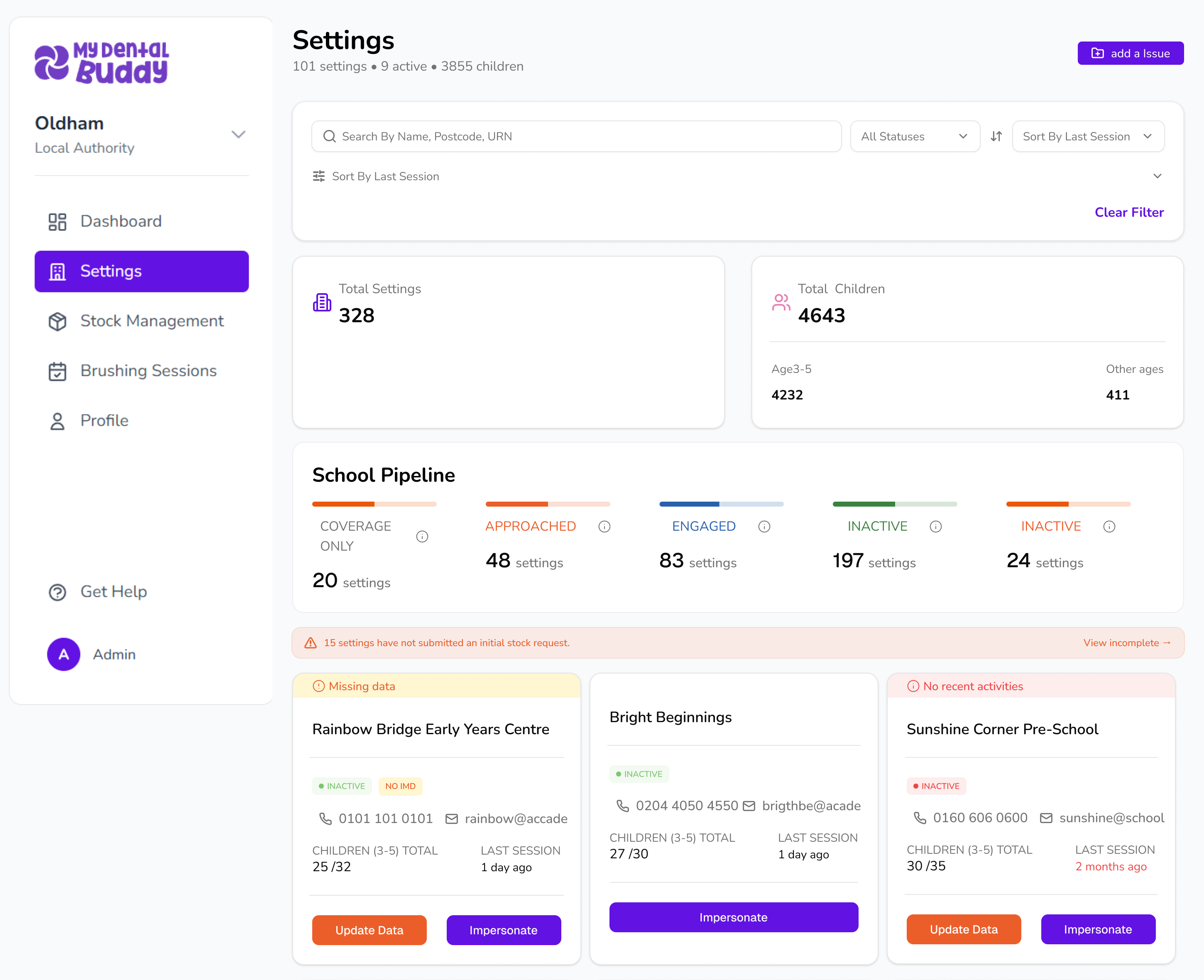Viewport: 1204px width, 980px height.
Task: Expand the filter row chevron
Action: 1157,176
